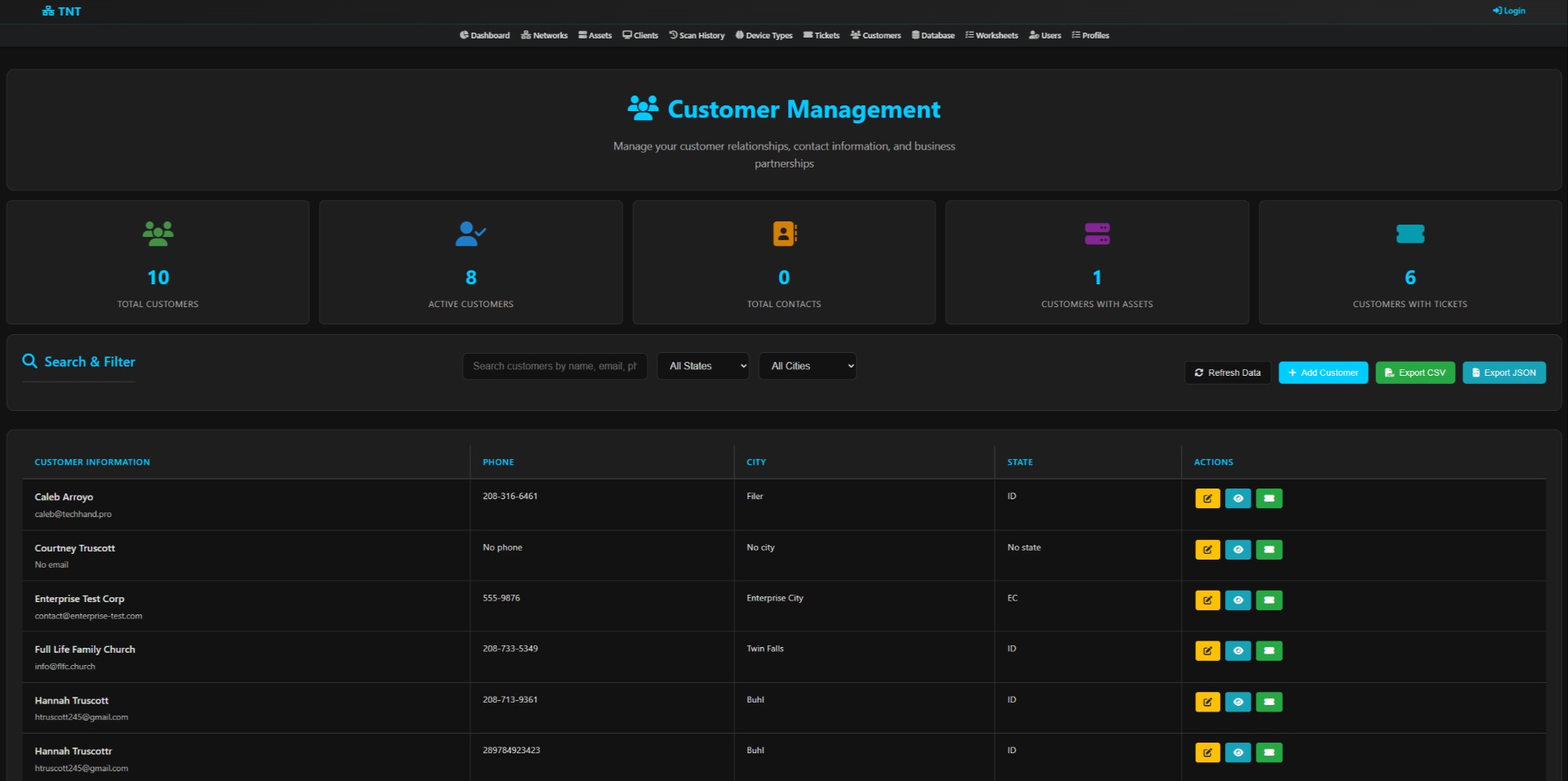Click the customer search input field
1568x781 pixels.
[554, 366]
